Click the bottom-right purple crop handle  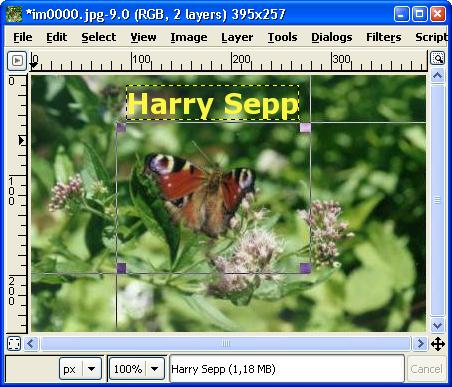(x=305, y=268)
